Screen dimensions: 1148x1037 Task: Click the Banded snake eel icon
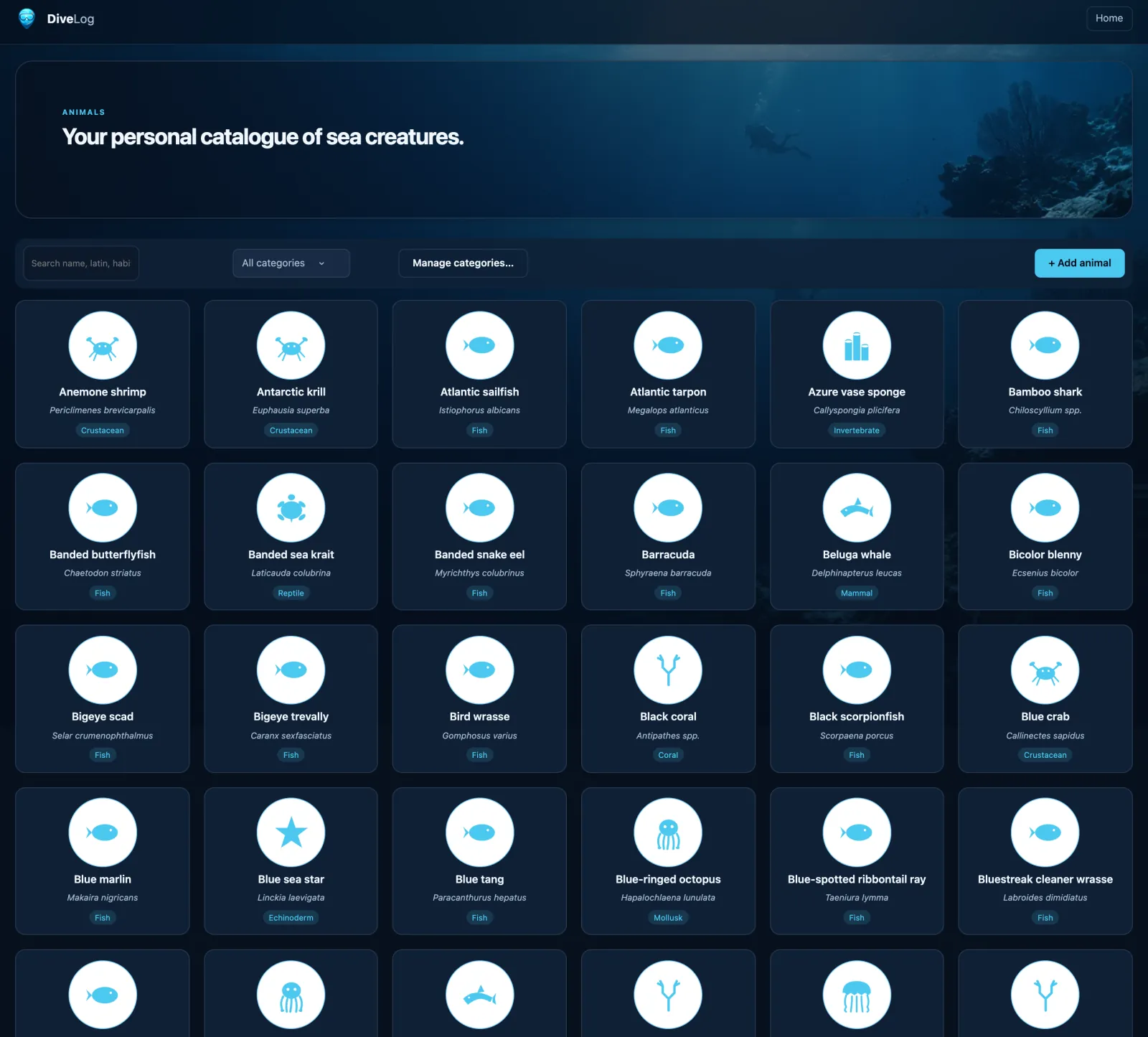tap(479, 507)
